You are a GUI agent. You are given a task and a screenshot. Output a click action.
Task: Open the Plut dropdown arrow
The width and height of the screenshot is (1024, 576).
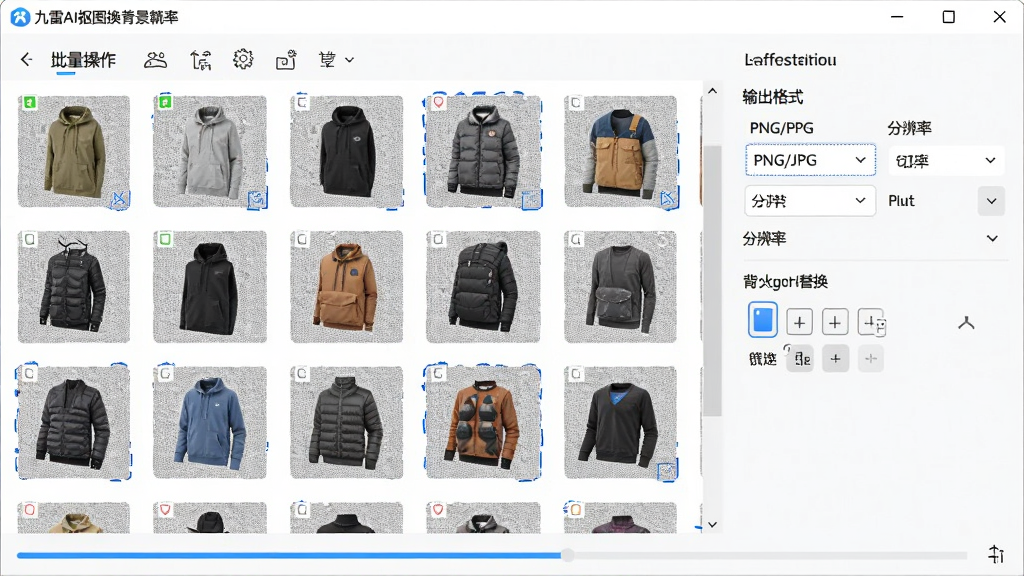(991, 201)
